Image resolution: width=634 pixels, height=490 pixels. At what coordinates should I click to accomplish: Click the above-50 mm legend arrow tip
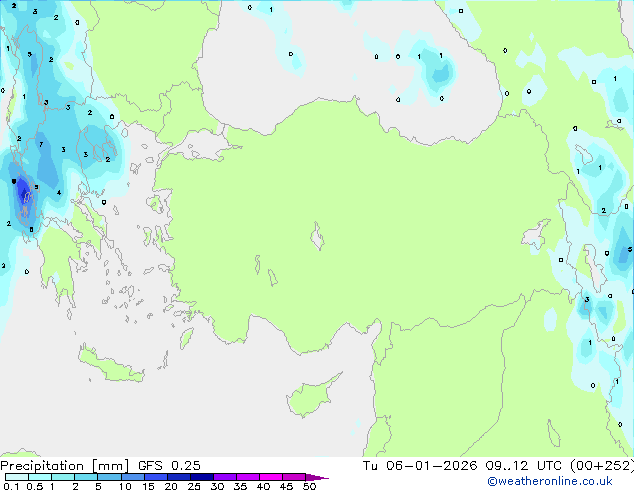[x=317, y=477]
